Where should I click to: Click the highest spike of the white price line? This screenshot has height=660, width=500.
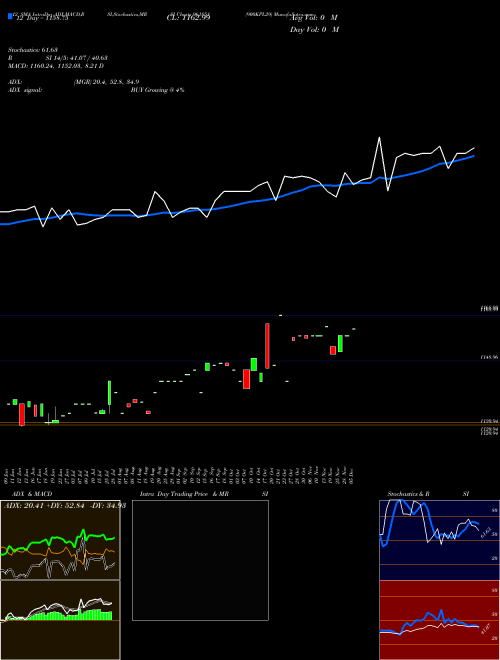coord(379,138)
